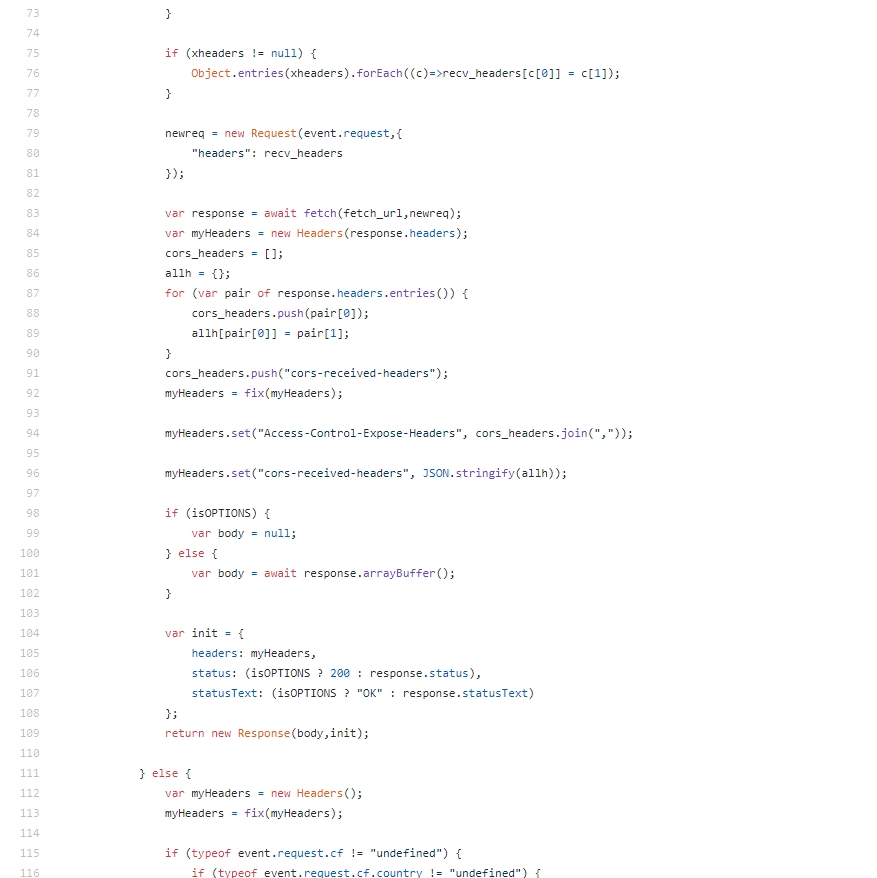877x878 pixels.
Task: Click "cors_headers.push(pair[0]);" line
Action: (280, 314)
